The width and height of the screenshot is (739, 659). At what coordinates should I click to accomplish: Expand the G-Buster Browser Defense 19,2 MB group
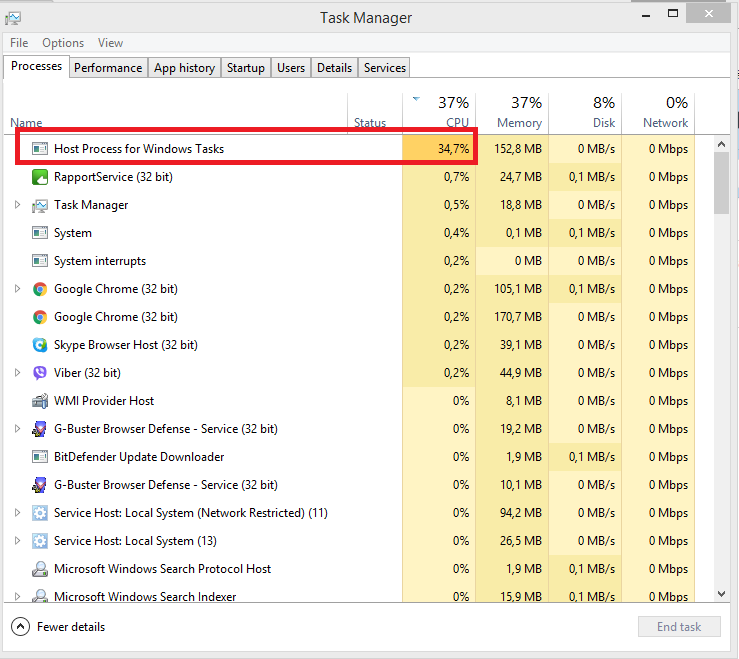17,428
